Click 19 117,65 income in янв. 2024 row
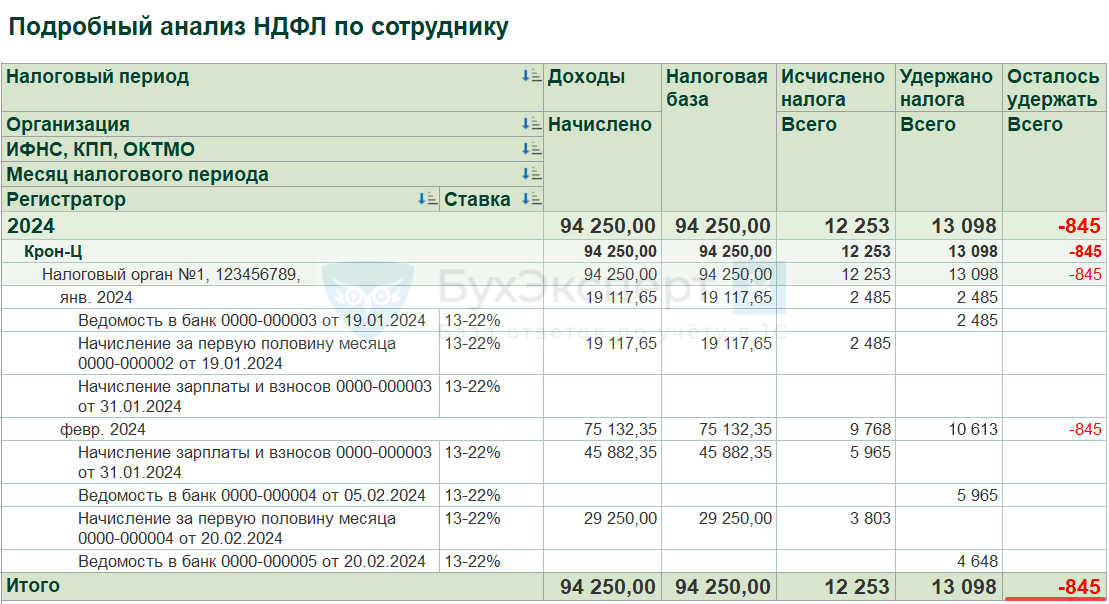 tap(621, 298)
